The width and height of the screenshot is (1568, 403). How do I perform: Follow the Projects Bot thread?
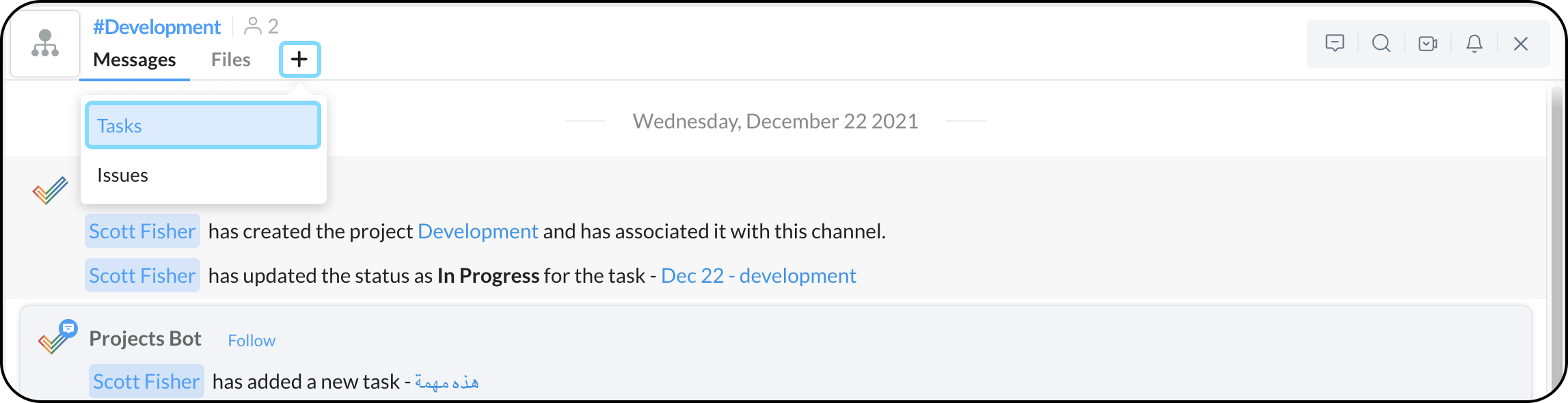(252, 341)
